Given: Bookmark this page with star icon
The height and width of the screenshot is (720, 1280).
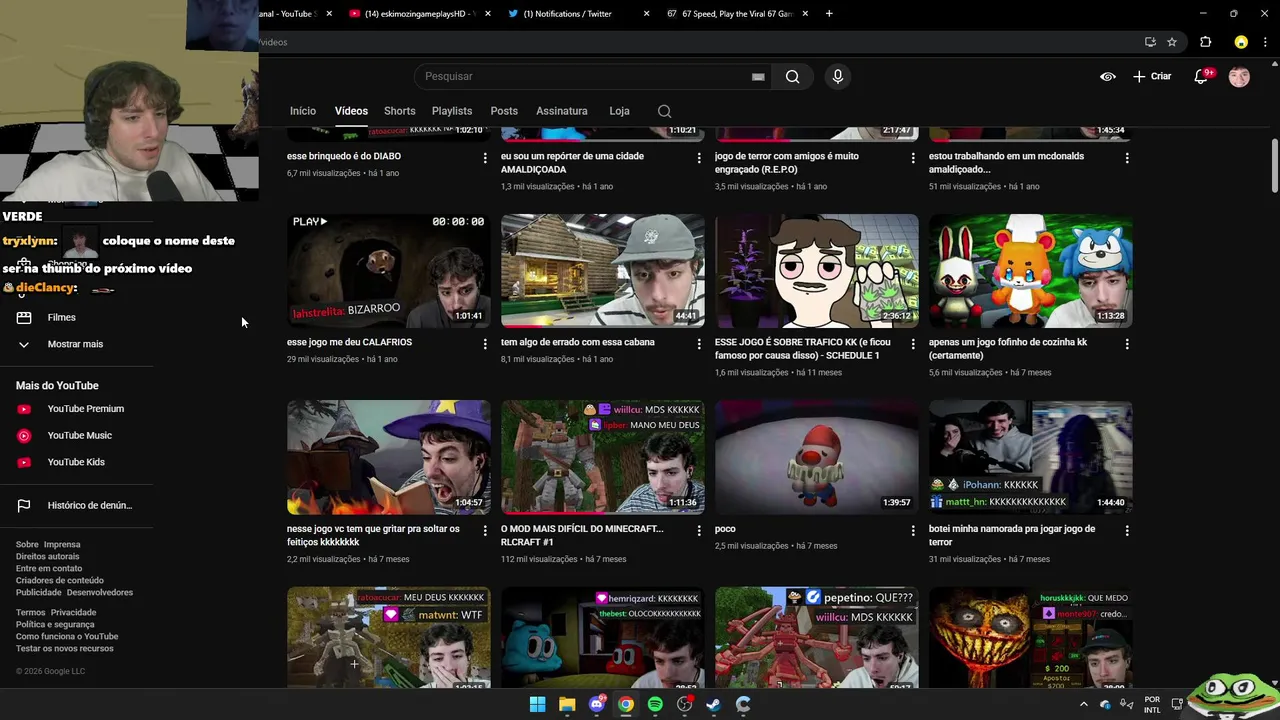Looking at the screenshot, I should pos(1172,42).
